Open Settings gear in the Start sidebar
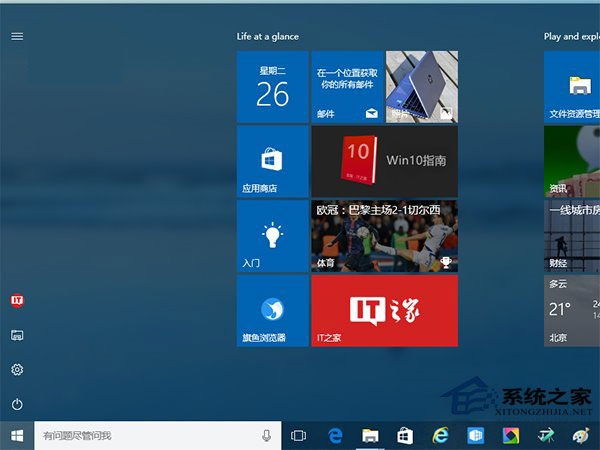The width and height of the screenshot is (600, 450). click(x=17, y=370)
